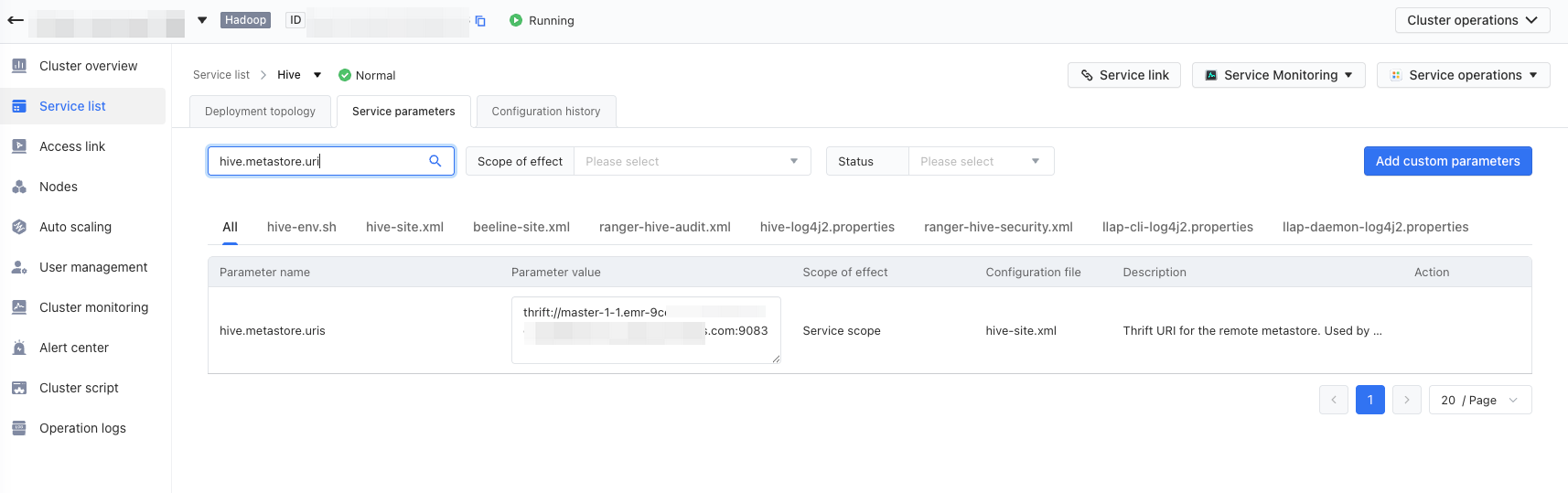Click the search magnifier icon

coord(435,161)
